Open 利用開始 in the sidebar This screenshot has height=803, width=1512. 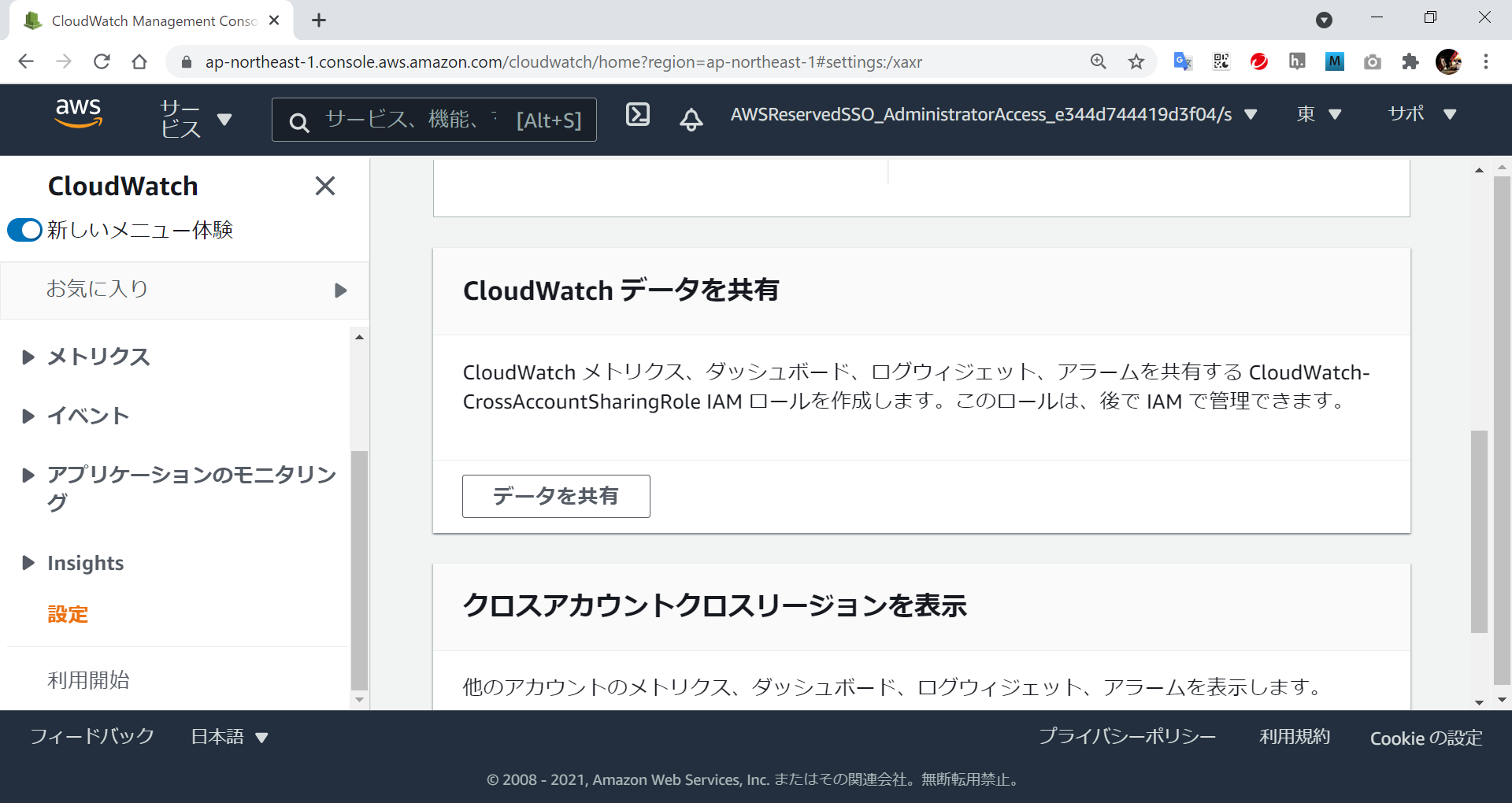click(88, 679)
